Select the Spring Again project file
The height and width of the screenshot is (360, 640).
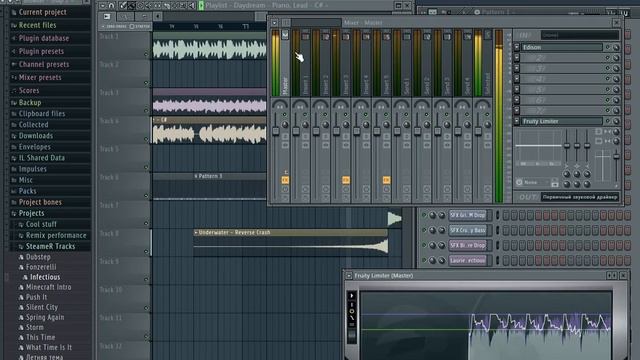click(x=45, y=317)
